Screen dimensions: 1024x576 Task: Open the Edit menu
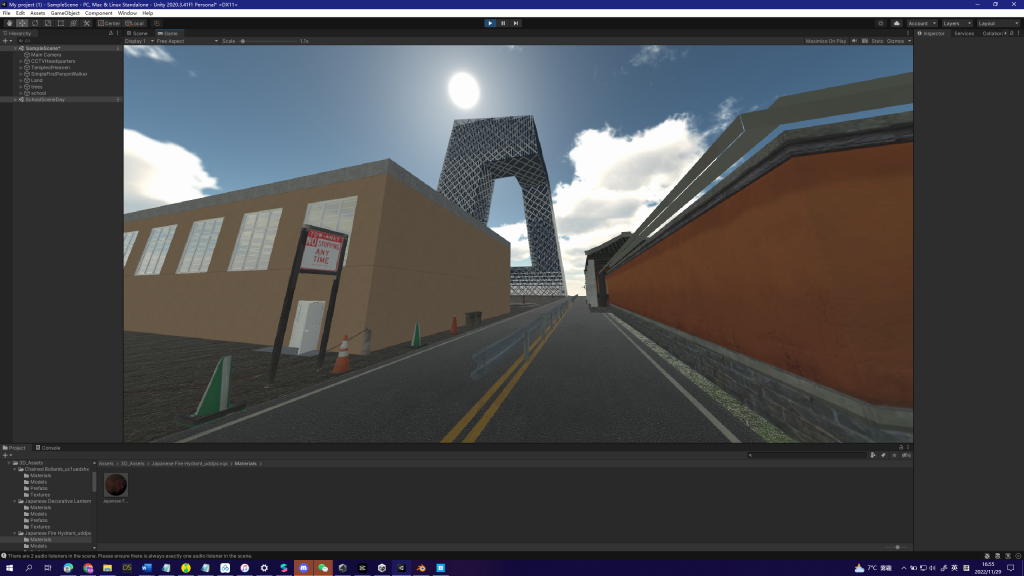(x=20, y=13)
